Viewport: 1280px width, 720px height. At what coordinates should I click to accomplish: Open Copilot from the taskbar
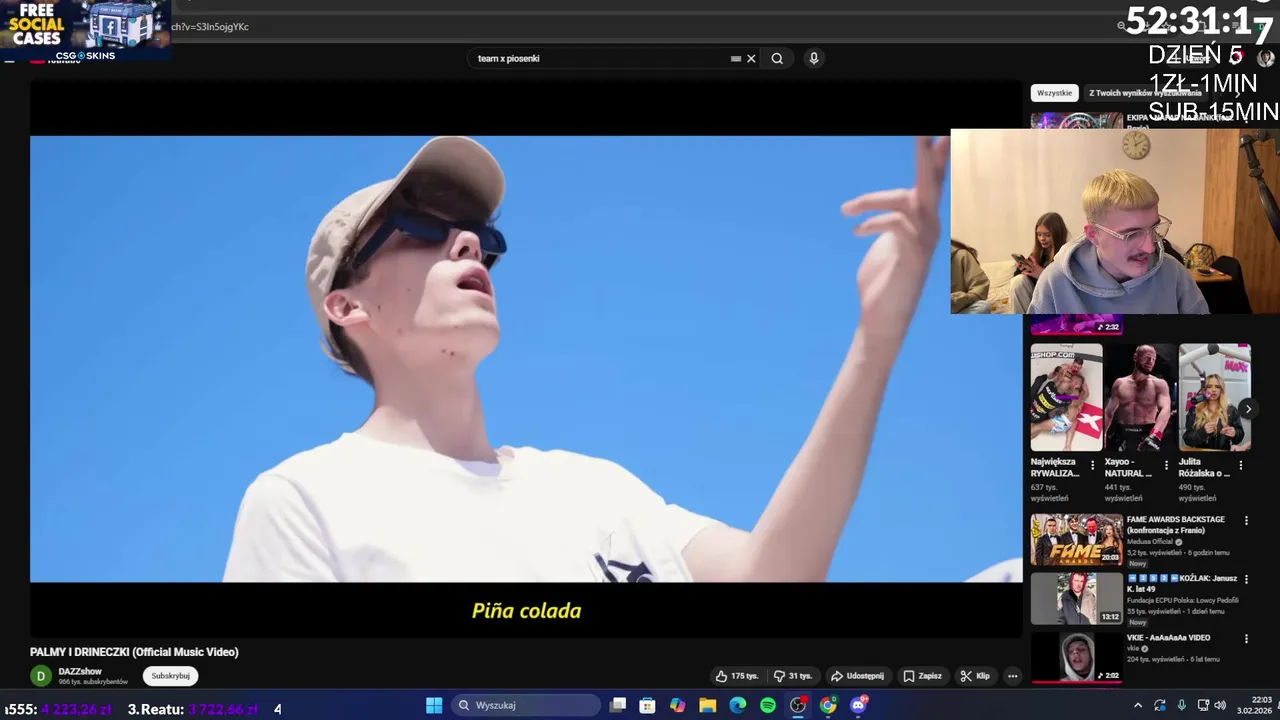(x=678, y=705)
